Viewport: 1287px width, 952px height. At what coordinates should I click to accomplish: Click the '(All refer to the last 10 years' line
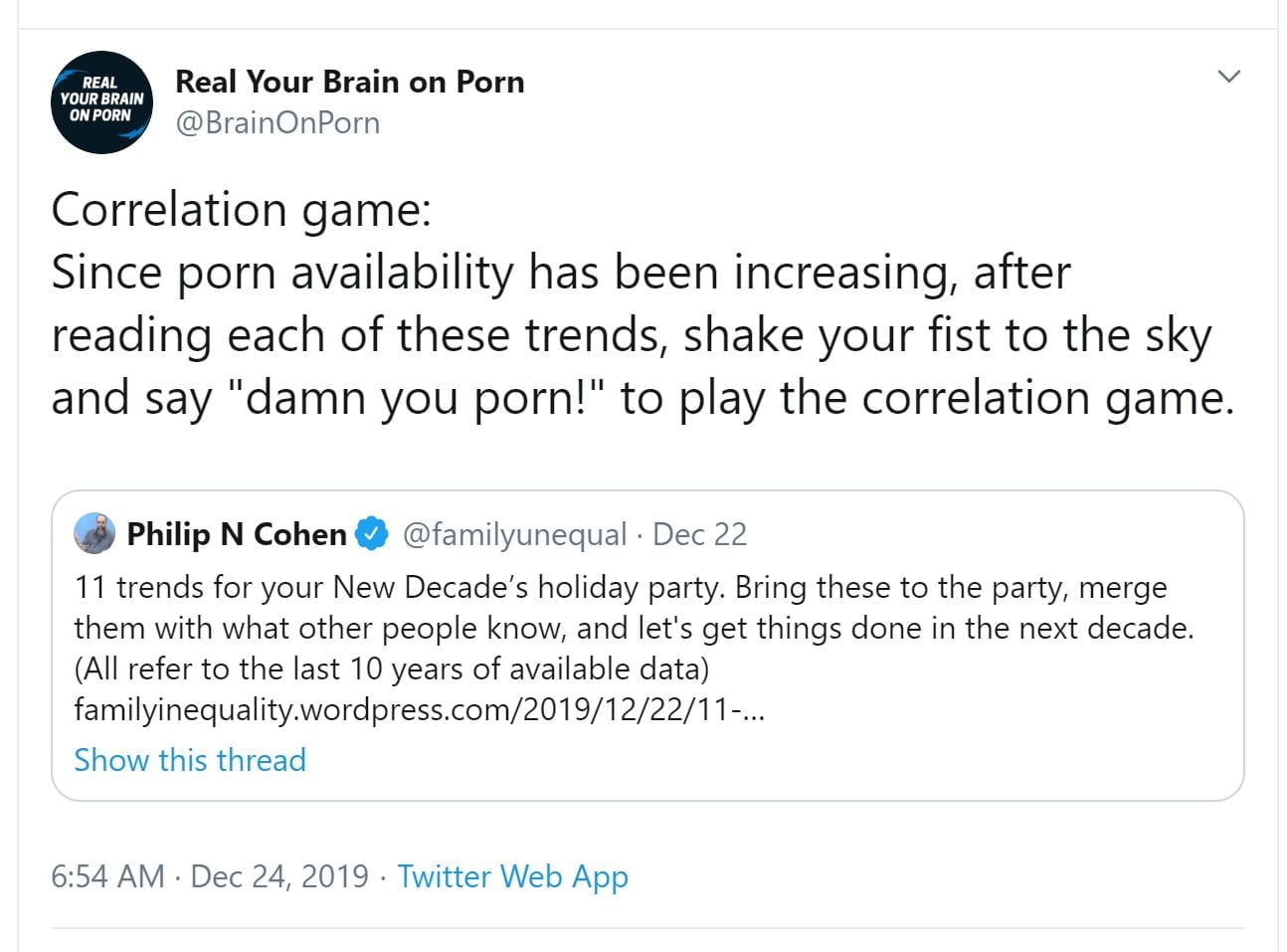coord(391,668)
